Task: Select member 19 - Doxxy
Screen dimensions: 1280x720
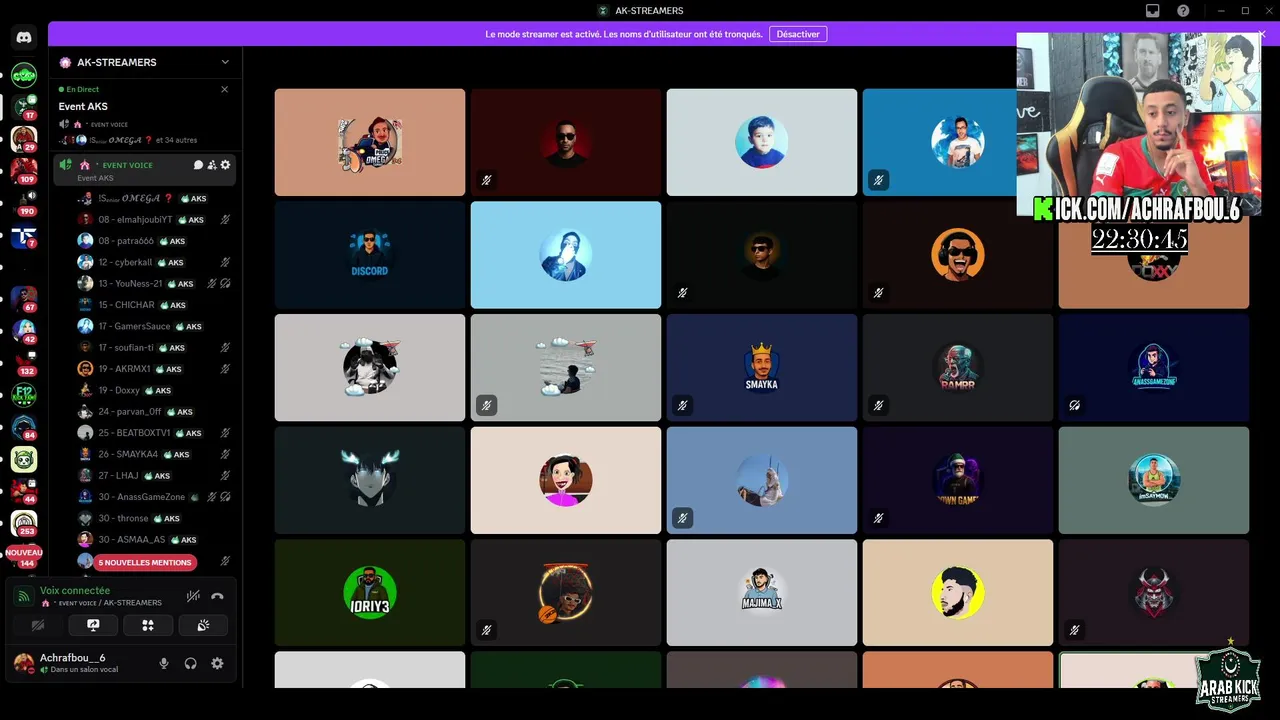Action: pyautogui.click(x=154, y=390)
